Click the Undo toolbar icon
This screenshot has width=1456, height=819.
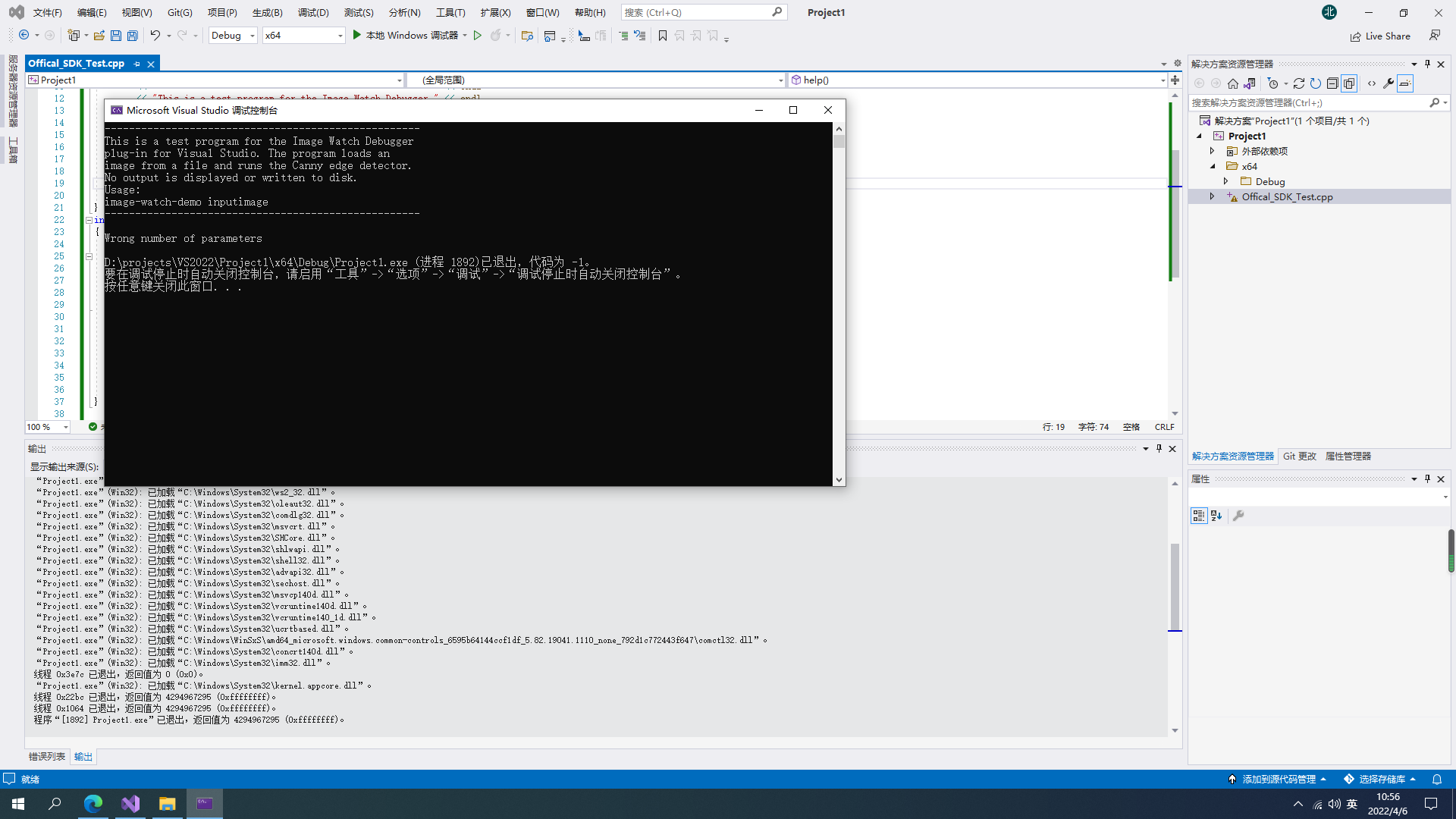[155, 36]
